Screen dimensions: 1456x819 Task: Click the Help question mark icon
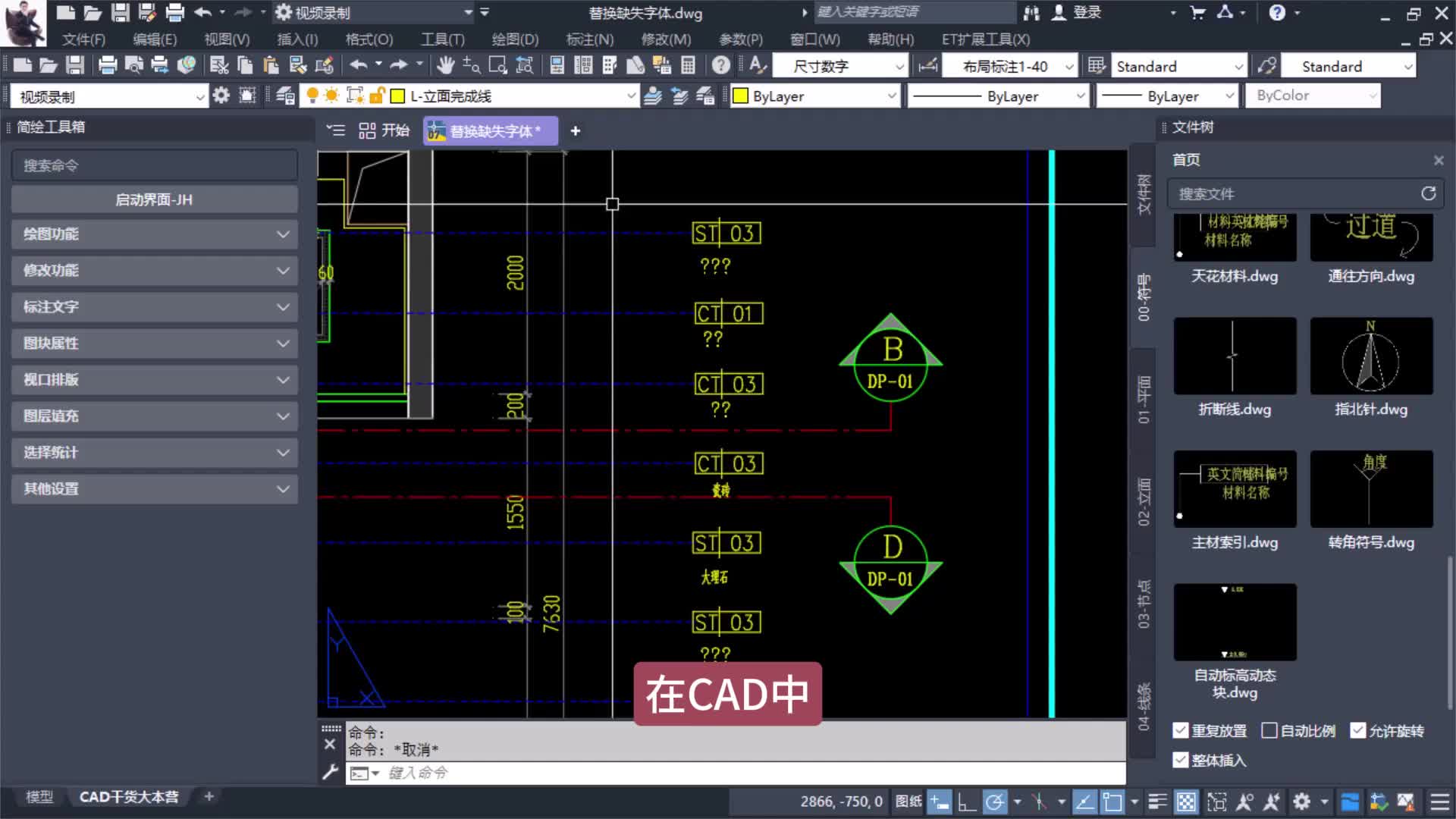(x=720, y=66)
